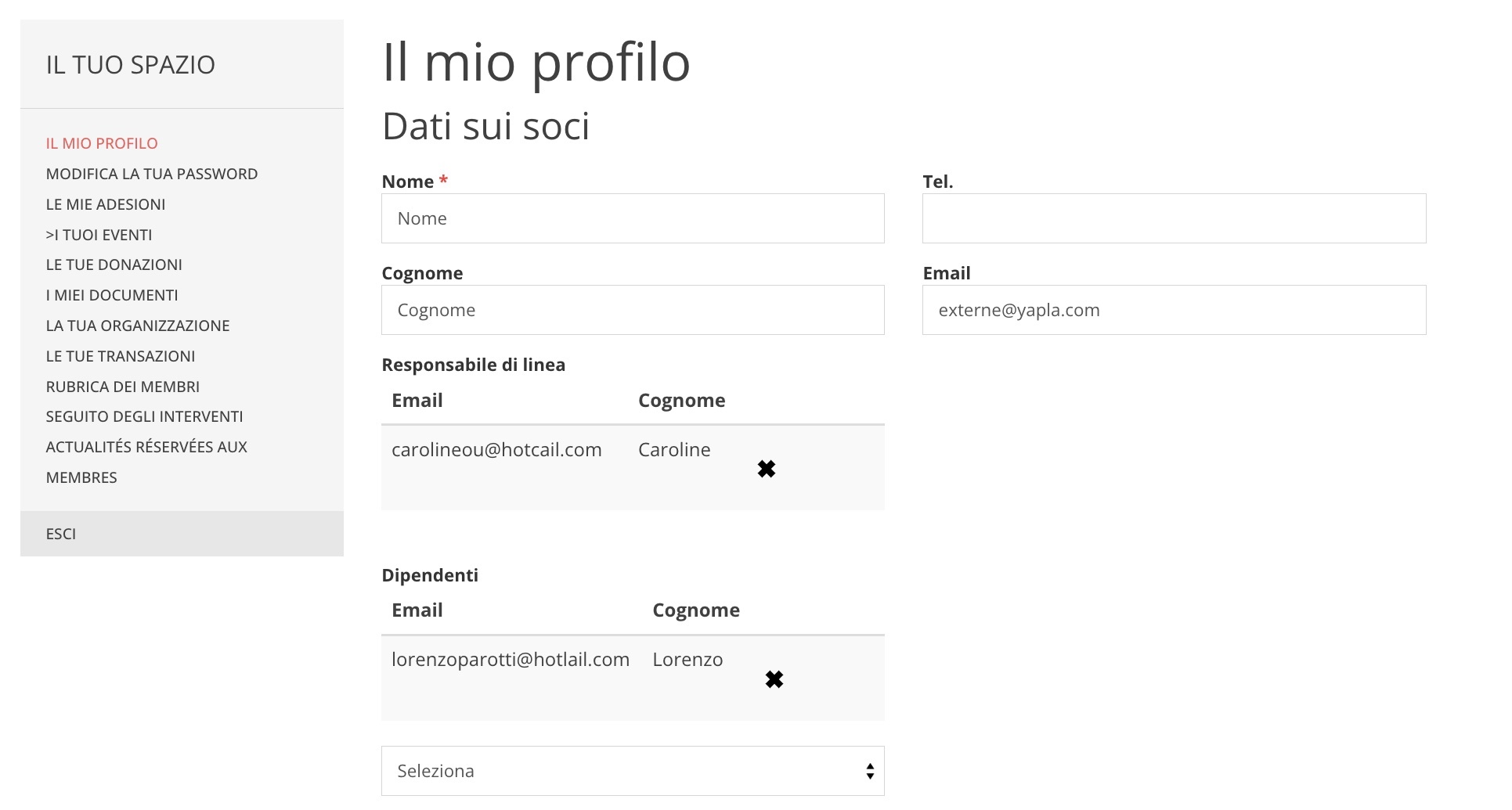Go to SEGUITO DEGLI INTERVENTI
The height and width of the screenshot is (810, 1512).
click(x=144, y=416)
